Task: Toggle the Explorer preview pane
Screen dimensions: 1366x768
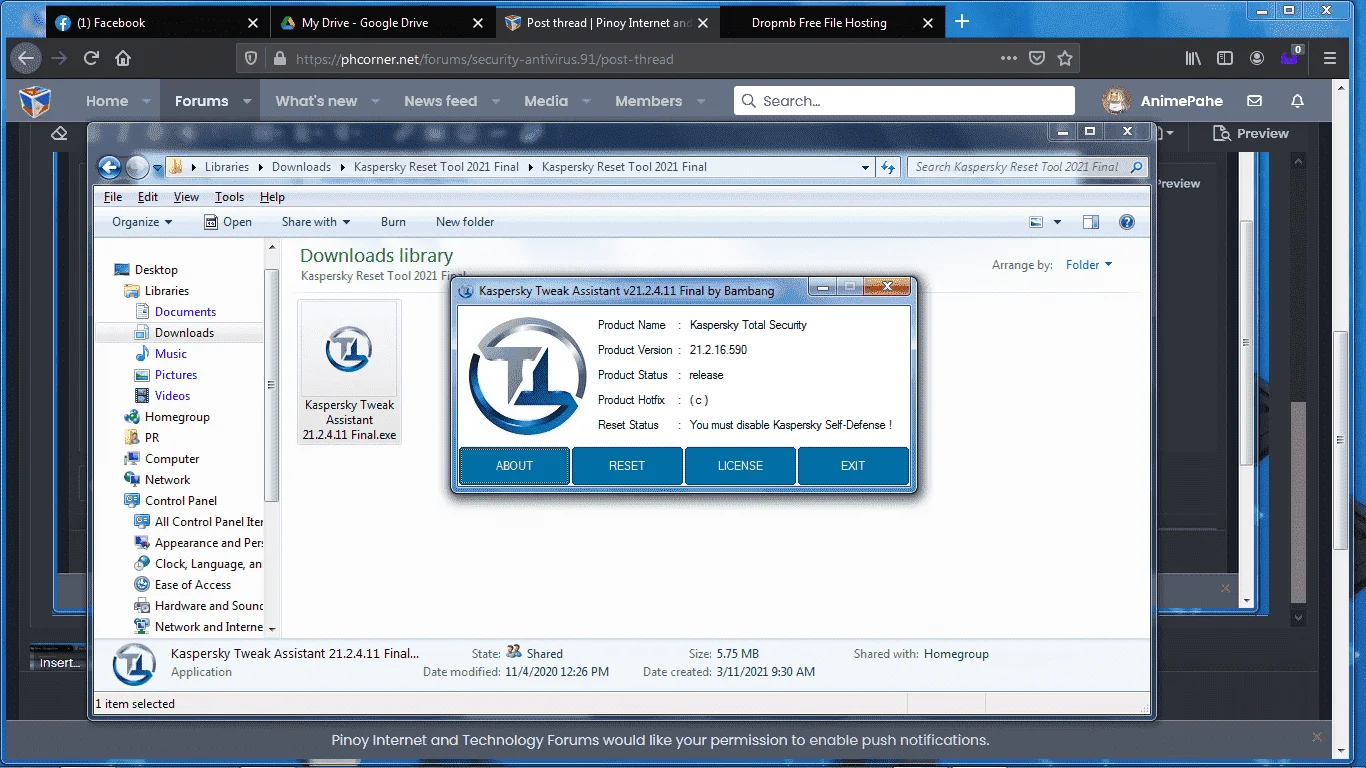Action: click(x=1091, y=222)
